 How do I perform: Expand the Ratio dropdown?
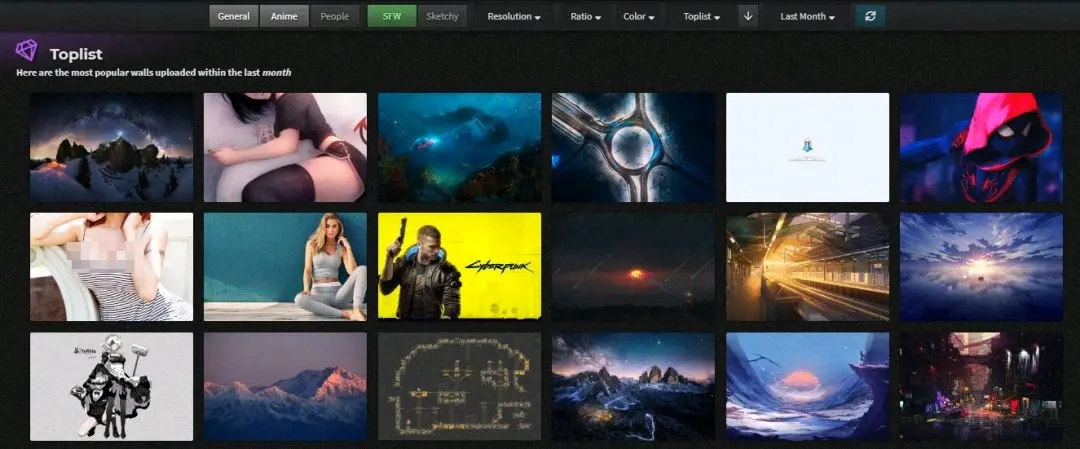[585, 16]
